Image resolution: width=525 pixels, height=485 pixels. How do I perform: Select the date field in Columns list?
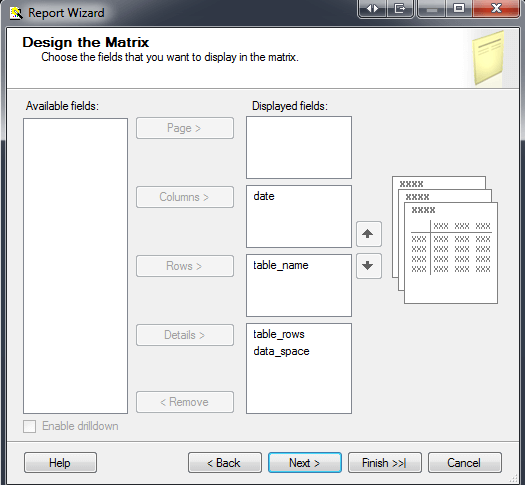[264, 196]
